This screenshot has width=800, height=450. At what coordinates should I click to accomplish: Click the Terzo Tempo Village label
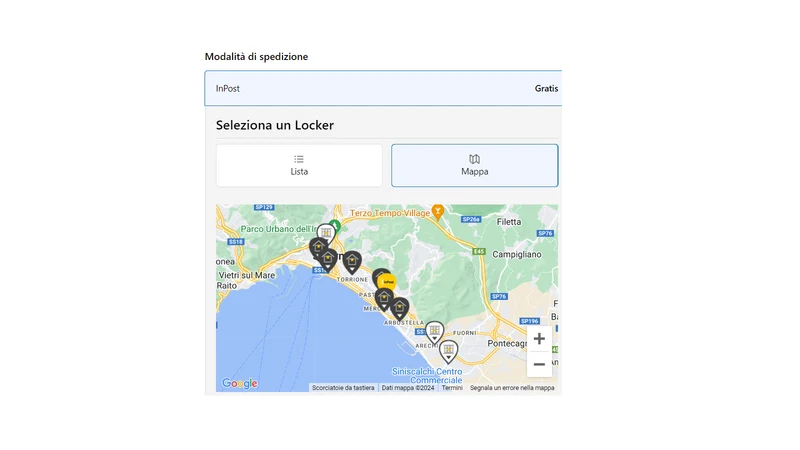pyautogui.click(x=390, y=213)
